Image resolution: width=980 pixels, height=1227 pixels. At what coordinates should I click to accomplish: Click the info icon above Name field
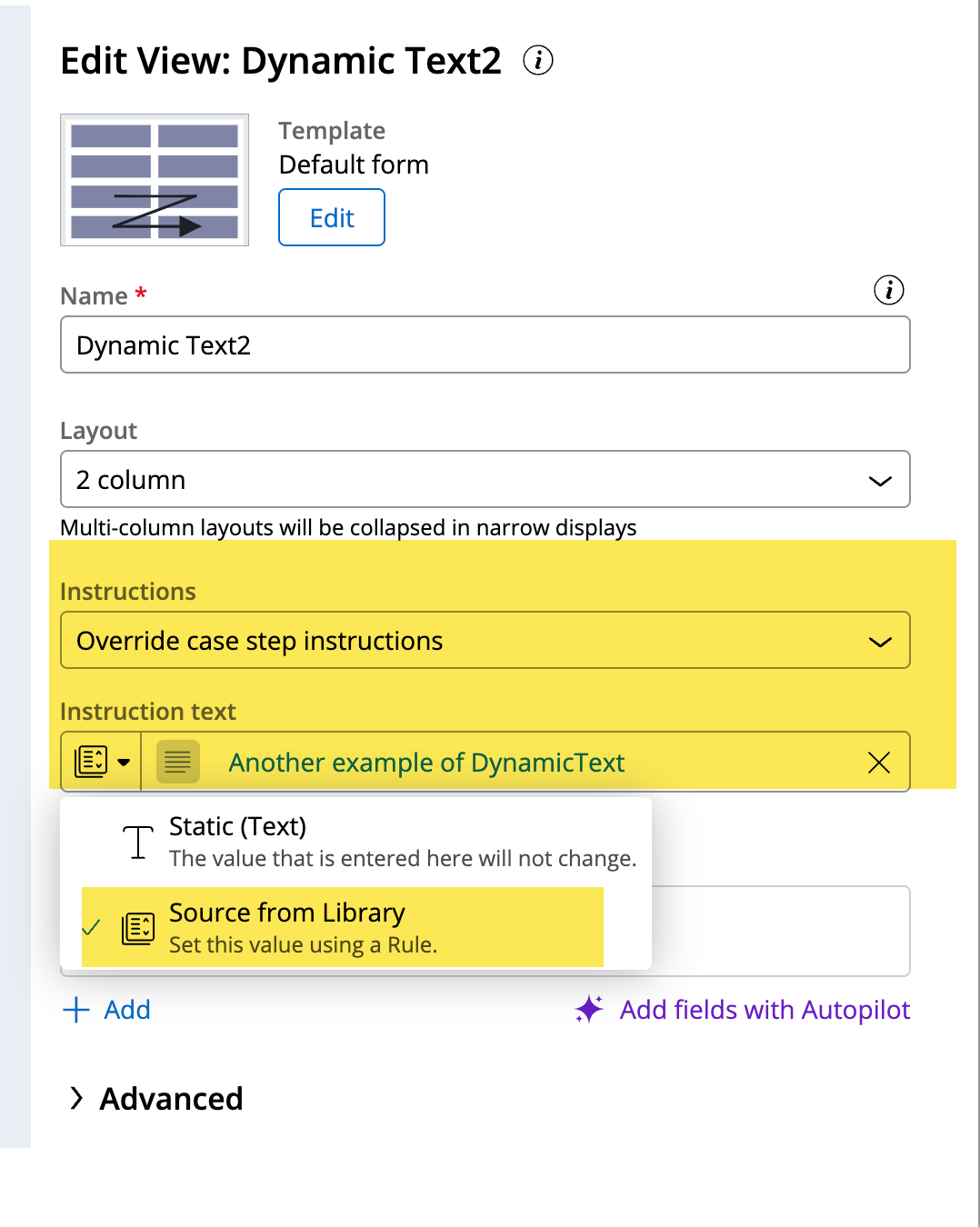tap(888, 290)
